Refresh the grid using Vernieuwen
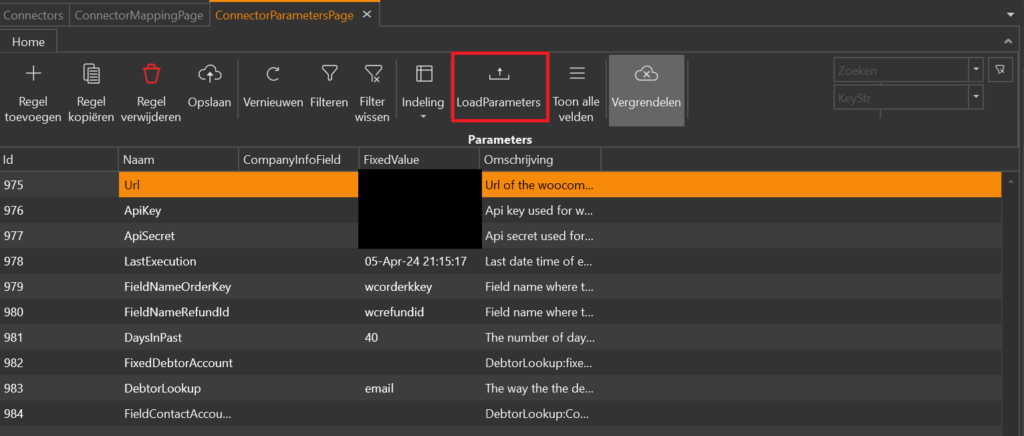 coord(273,74)
